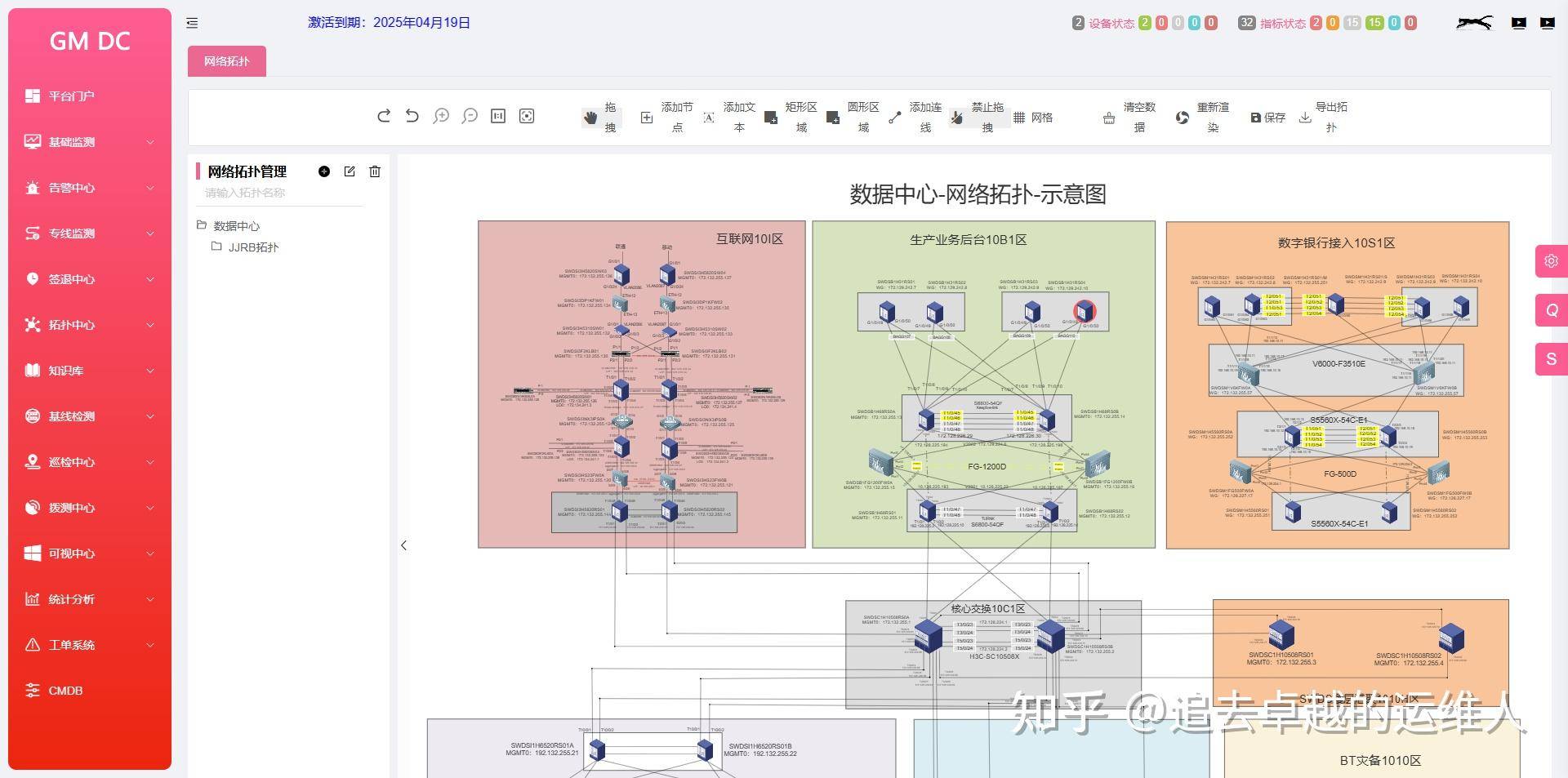This screenshot has width=1568, height=778.
Task: Click the pink S floating button
Action: [x=1552, y=359]
